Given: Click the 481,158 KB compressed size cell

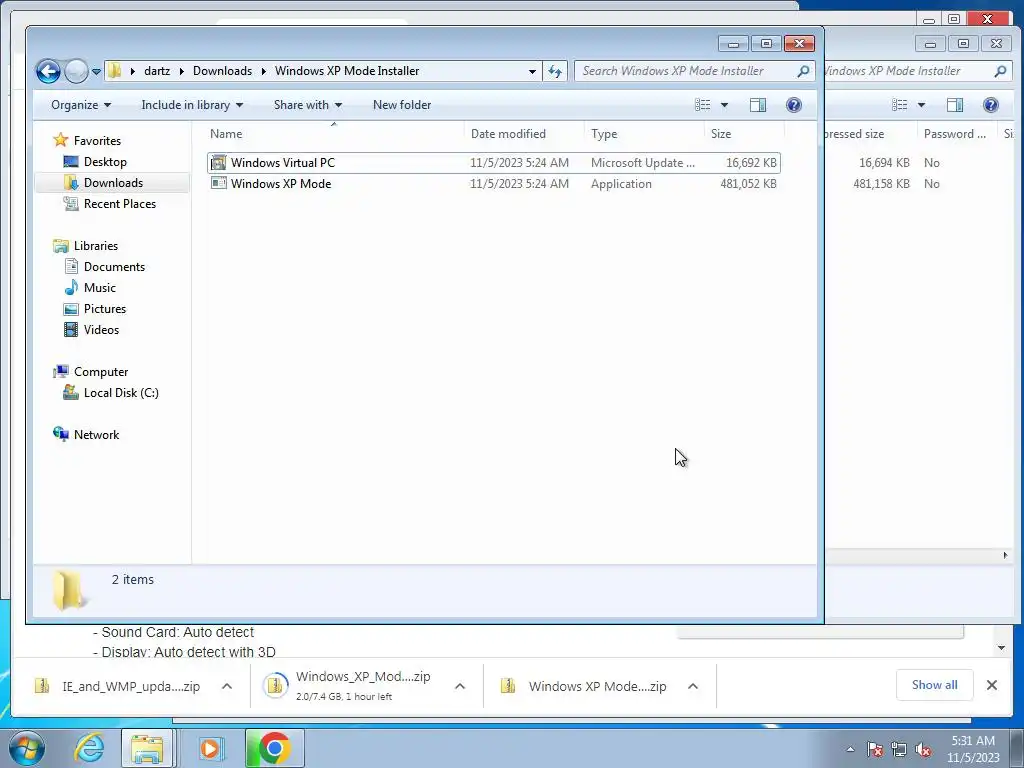Looking at the screenshot, I should click(881, 184).
